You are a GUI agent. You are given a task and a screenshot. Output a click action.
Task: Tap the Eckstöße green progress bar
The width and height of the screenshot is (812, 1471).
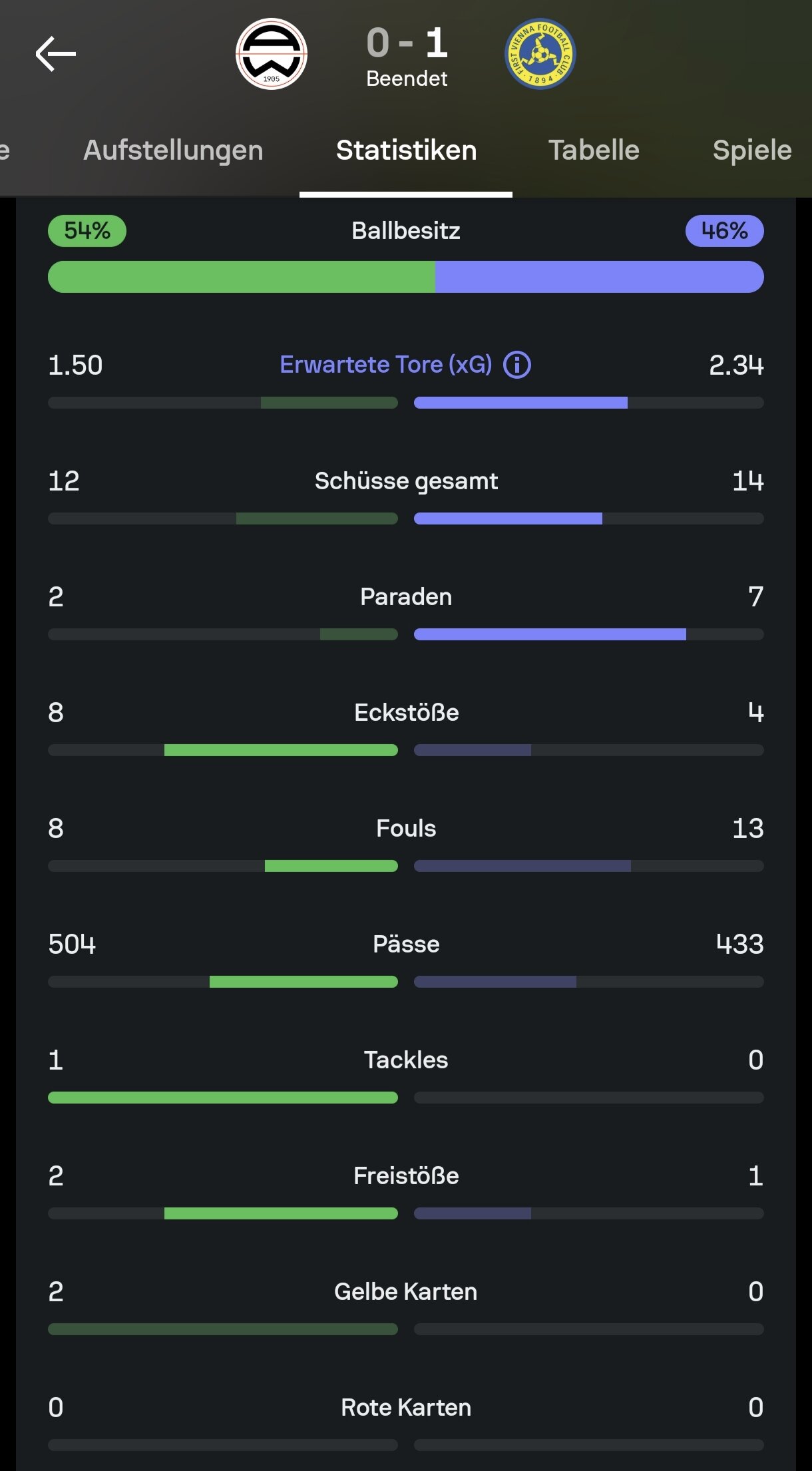(281, 750)
